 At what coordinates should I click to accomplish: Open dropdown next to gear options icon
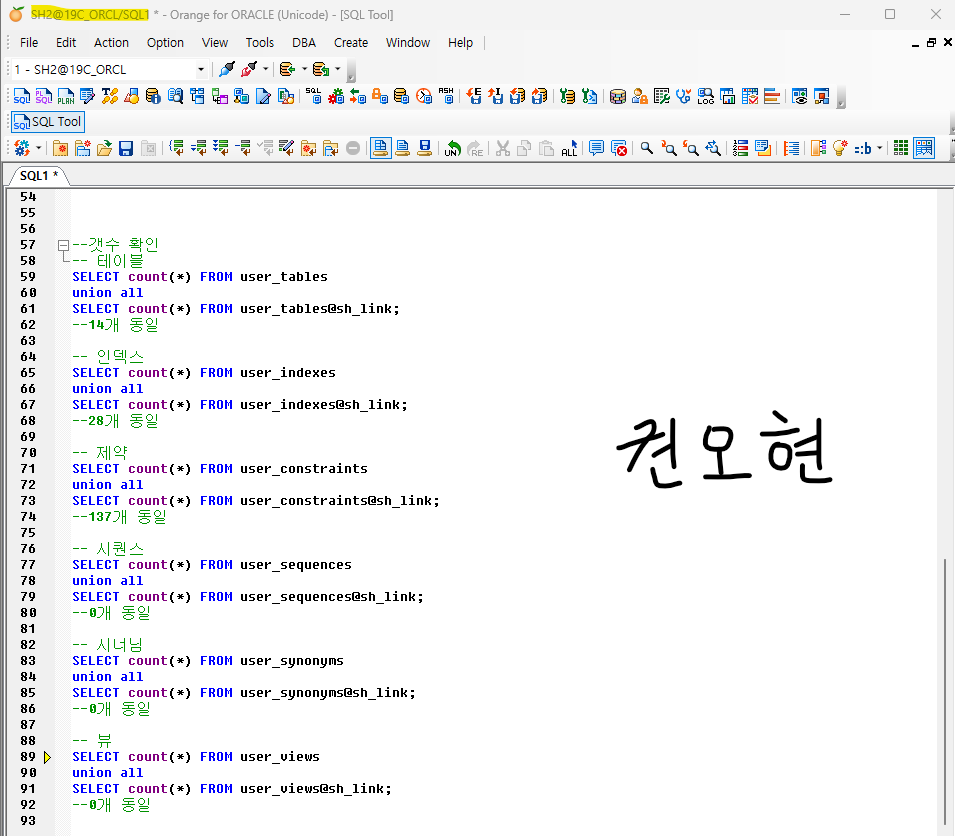pos(38,148)
